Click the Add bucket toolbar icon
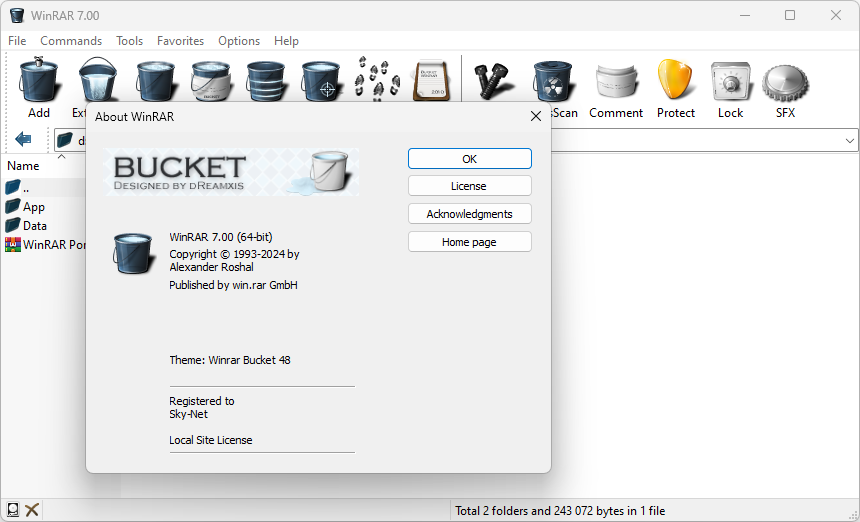 [39, 80]
